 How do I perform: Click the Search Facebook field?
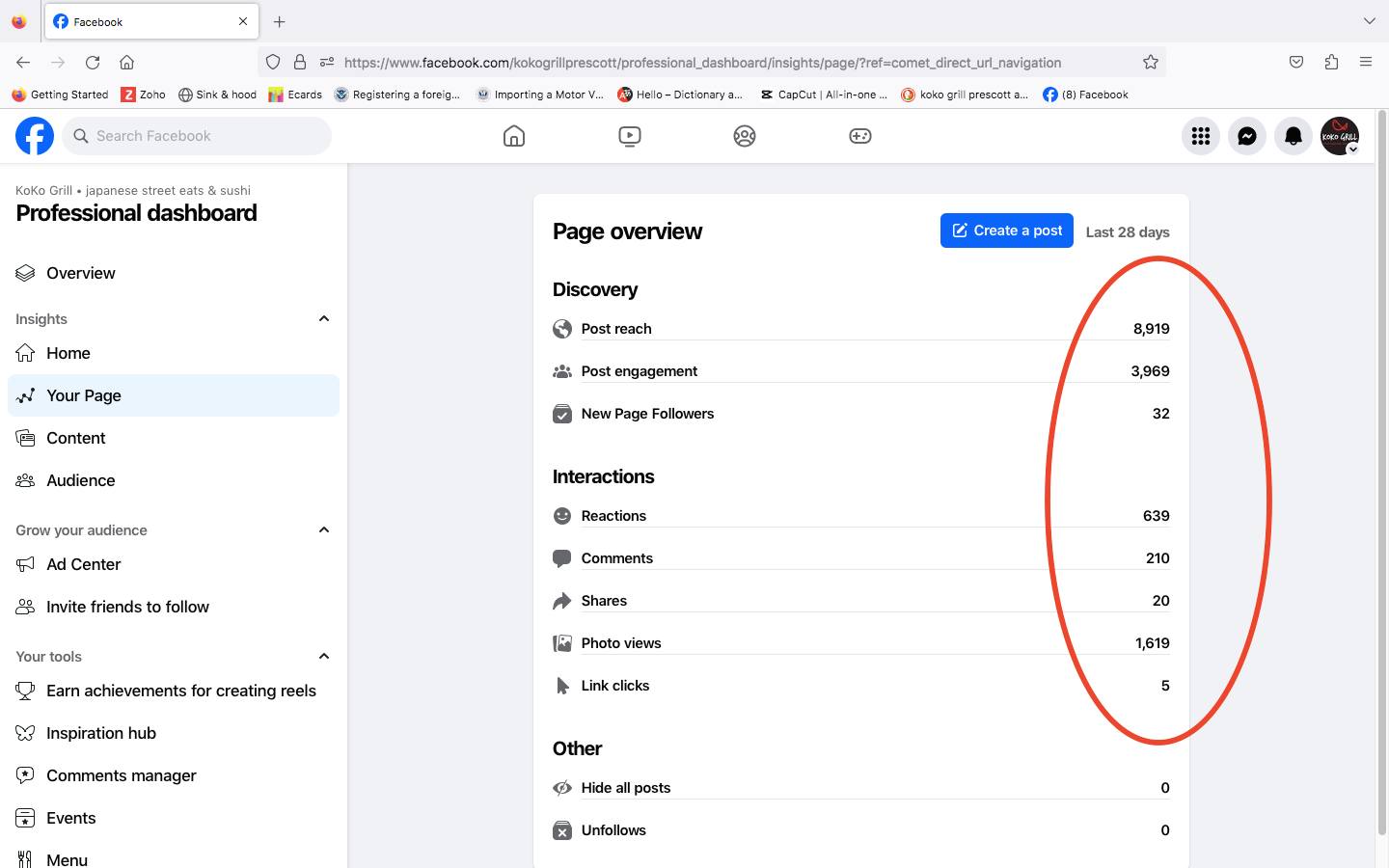pyautogui.click(x=198, y=136)
